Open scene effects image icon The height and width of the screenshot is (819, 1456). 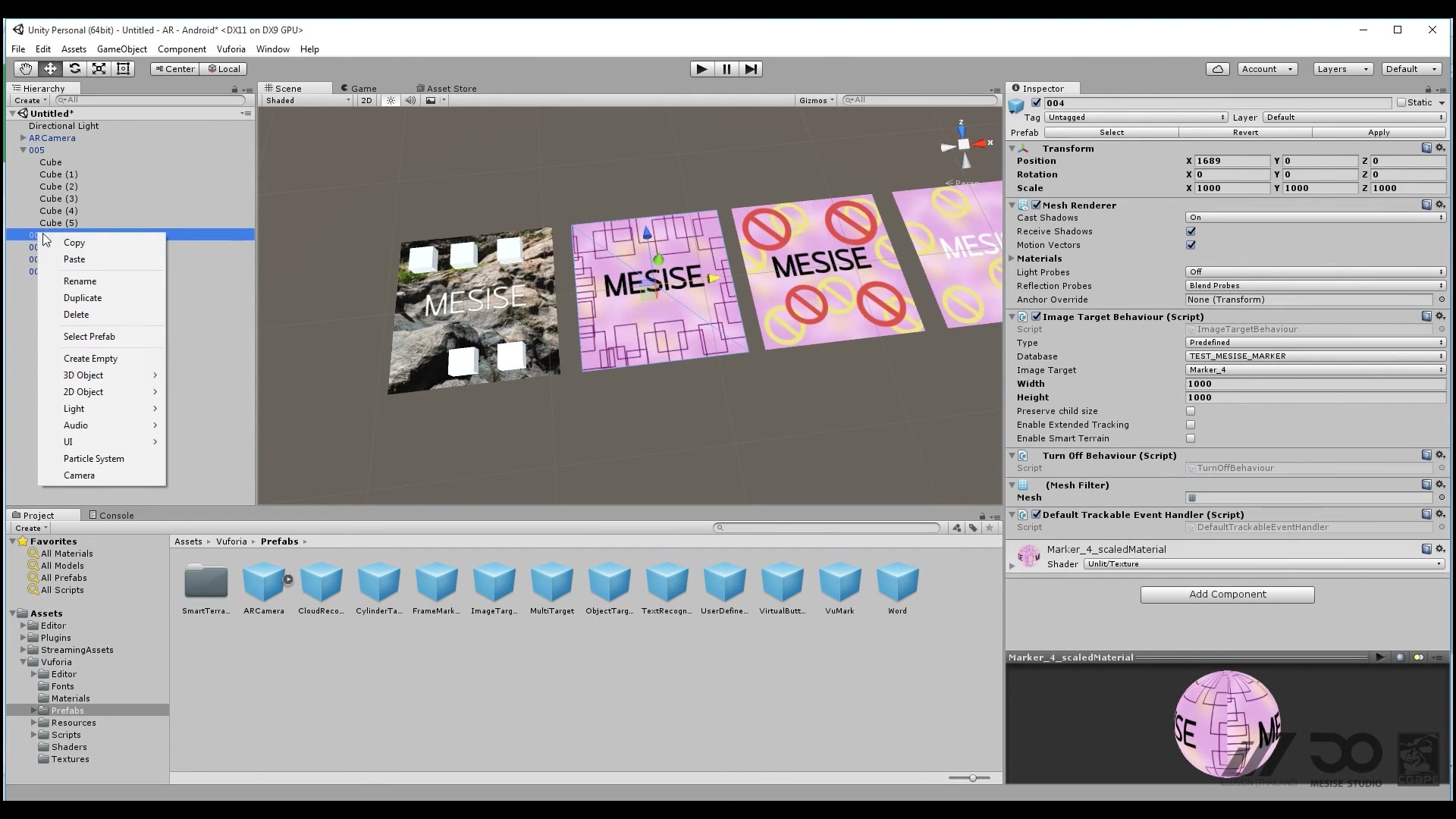point(431,100)
